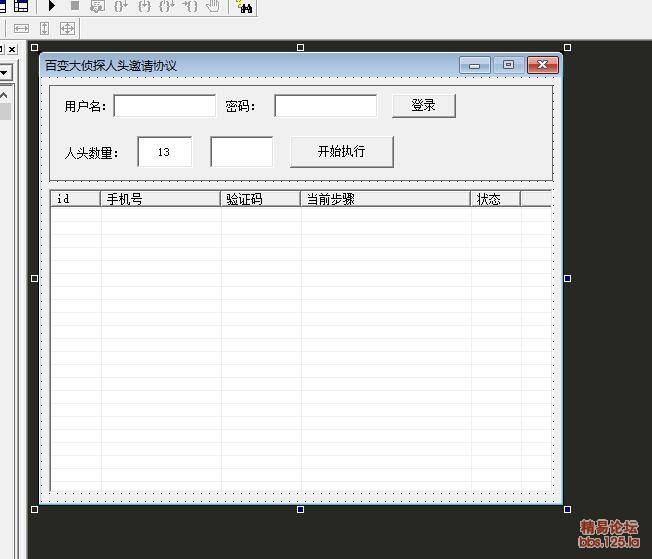Click the right-middle form resize handle
Image resolution: width=652 pixels, height=559 pixels.
coord(568,278)
